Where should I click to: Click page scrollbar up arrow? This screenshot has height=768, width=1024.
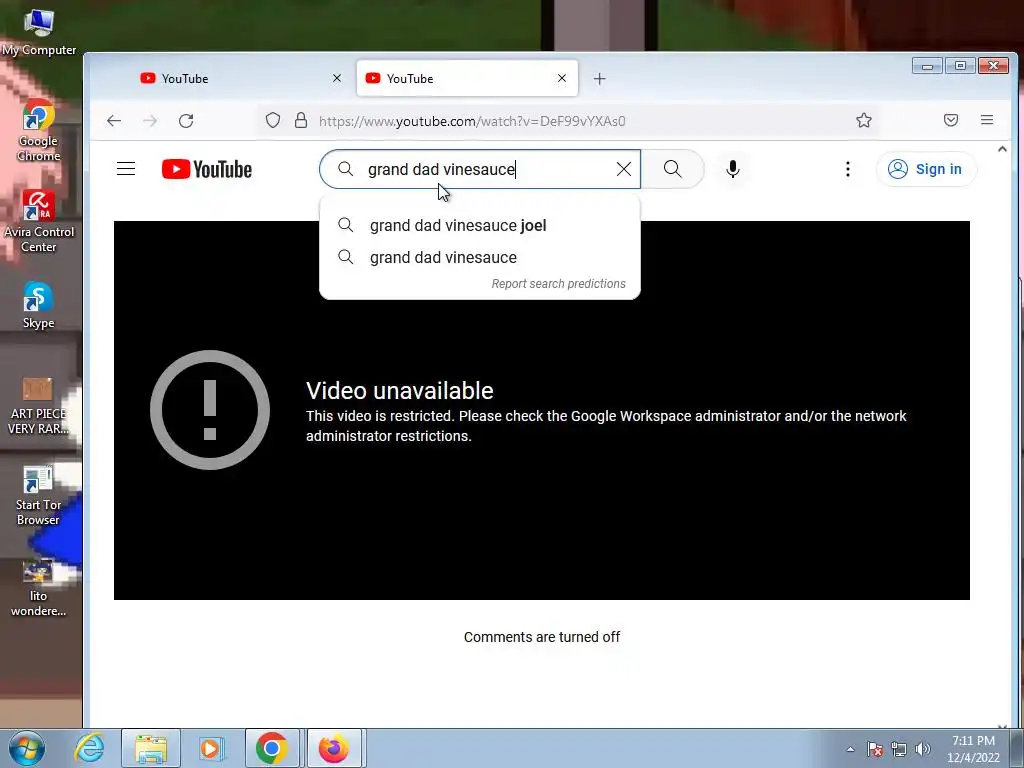tap(1002, 150)
